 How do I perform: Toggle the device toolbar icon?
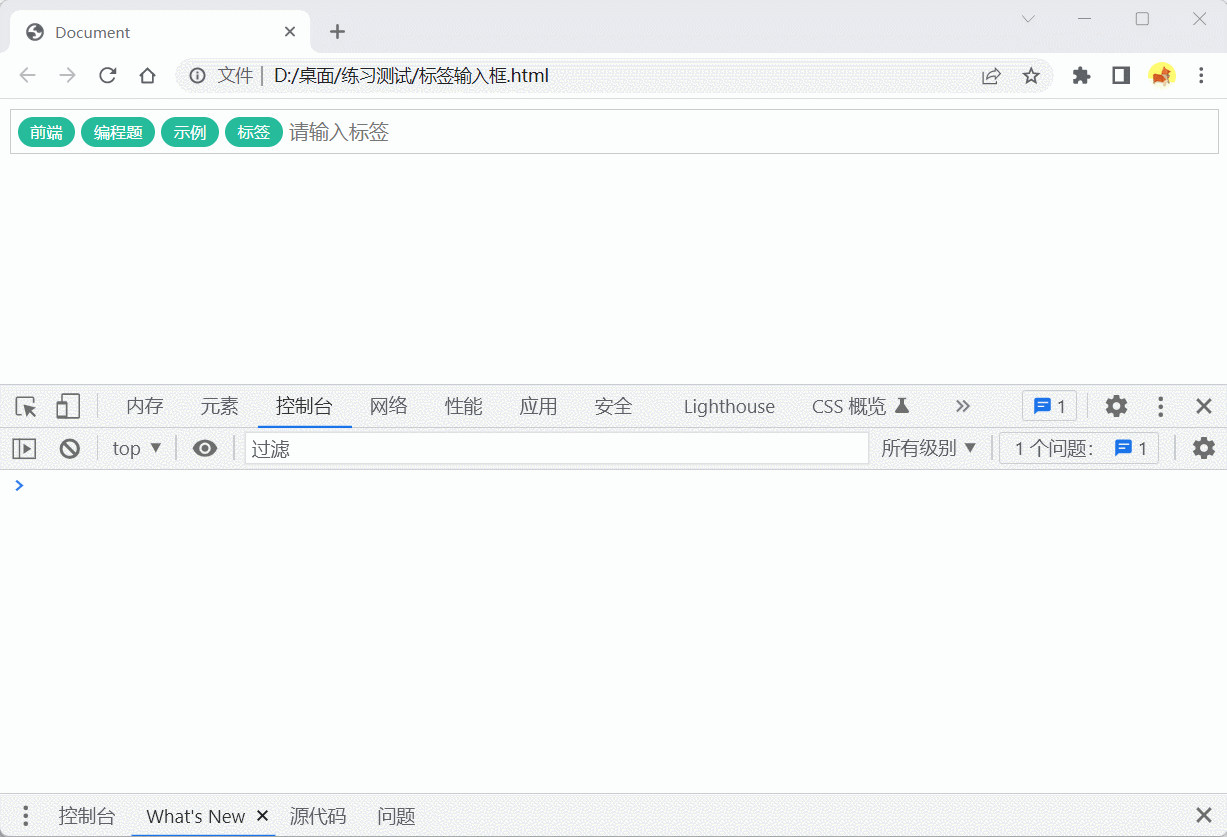[67, 406]
